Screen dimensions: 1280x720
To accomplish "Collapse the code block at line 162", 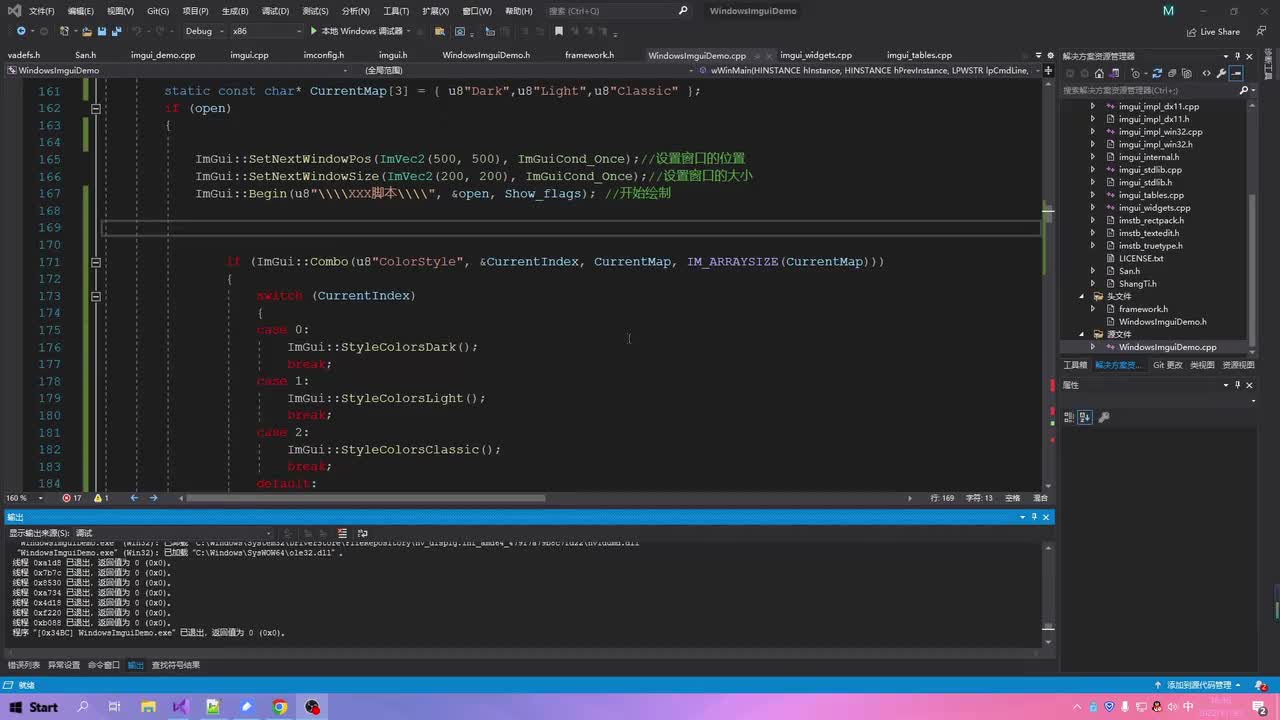I will [96, 108].
